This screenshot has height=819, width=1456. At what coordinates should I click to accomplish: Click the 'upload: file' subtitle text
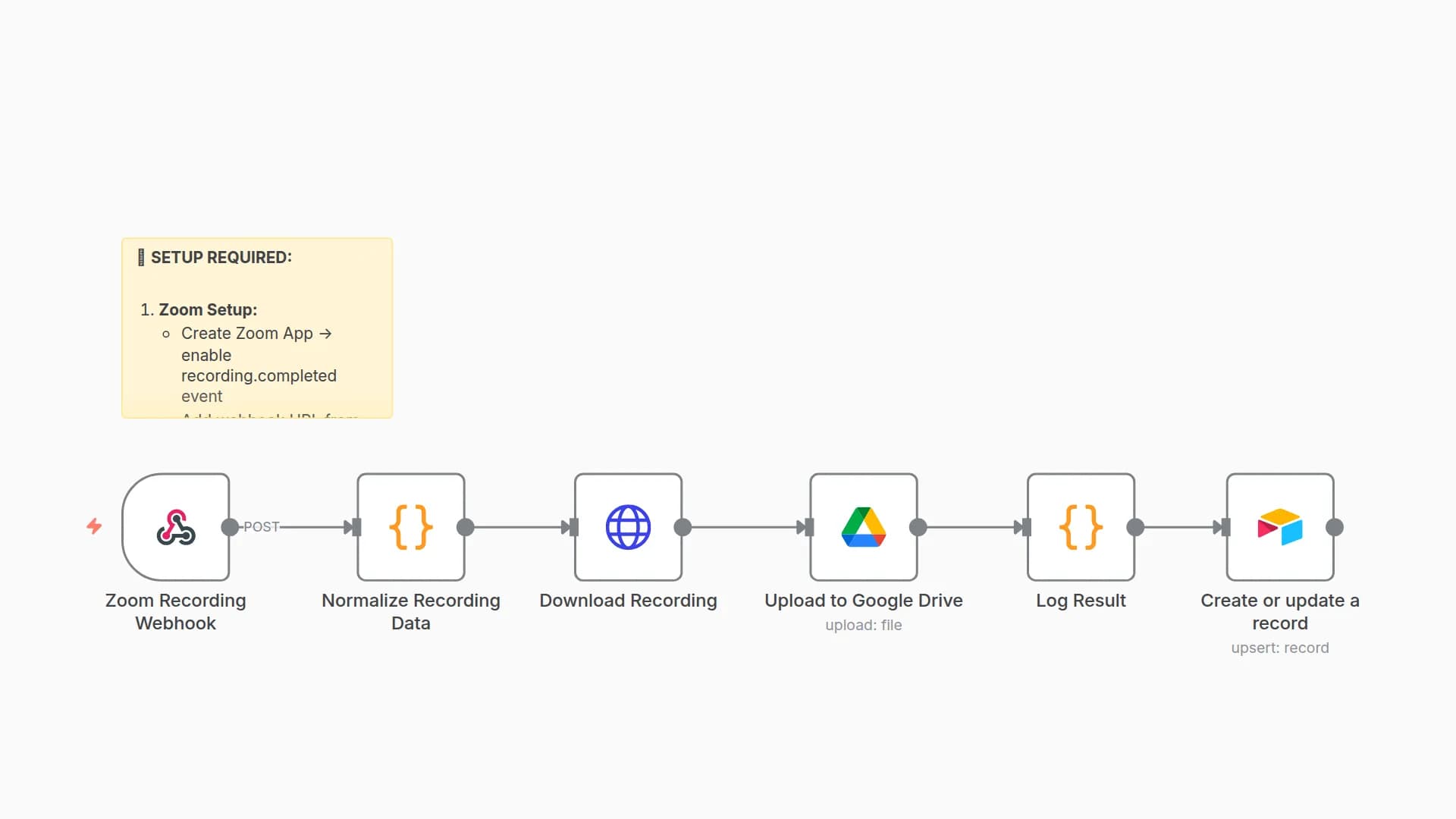863,625
